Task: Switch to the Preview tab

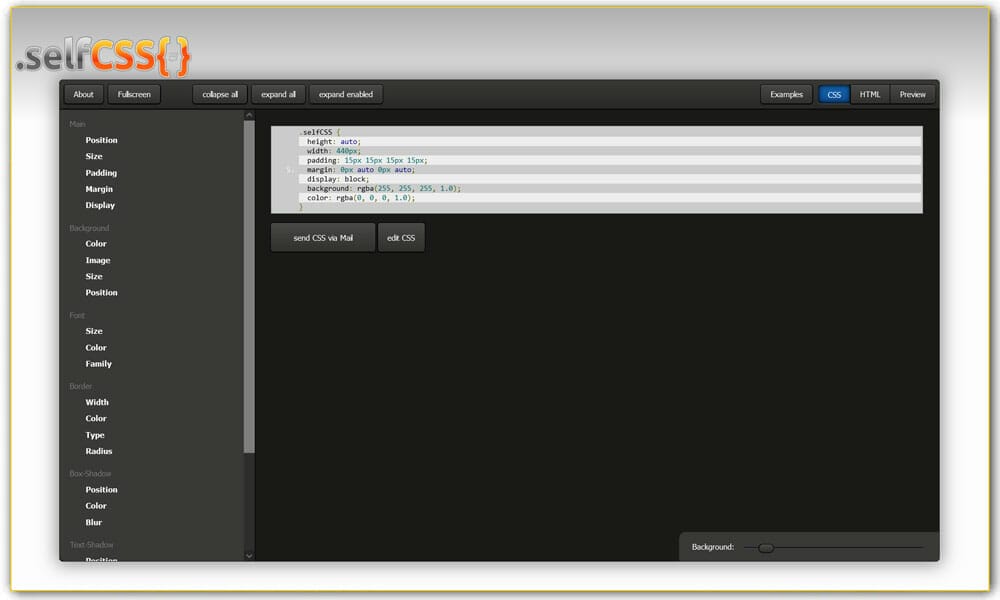Action: click(x=912, y=95)
